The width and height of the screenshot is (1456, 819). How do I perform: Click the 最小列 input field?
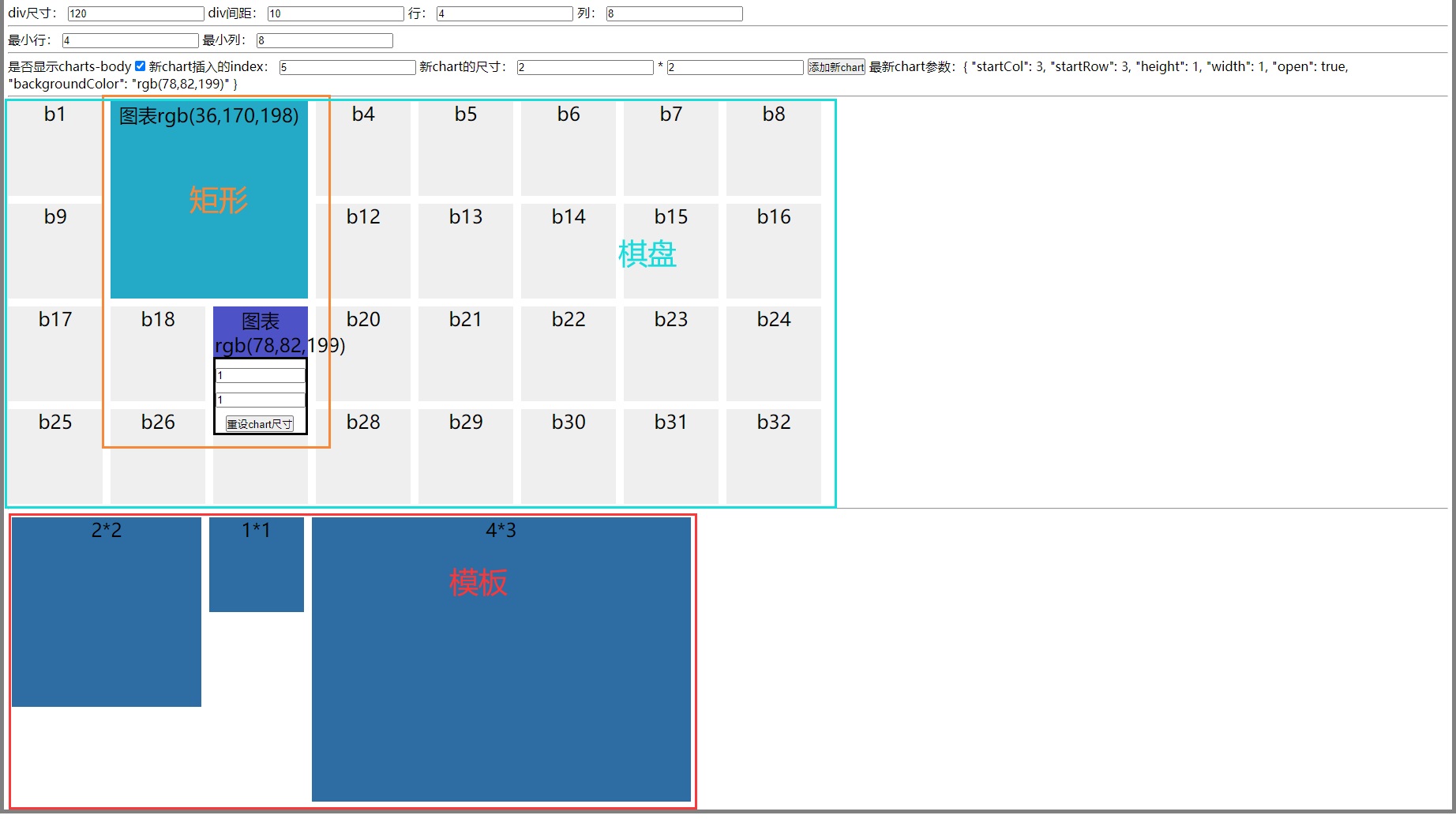(x=325, y=40)
